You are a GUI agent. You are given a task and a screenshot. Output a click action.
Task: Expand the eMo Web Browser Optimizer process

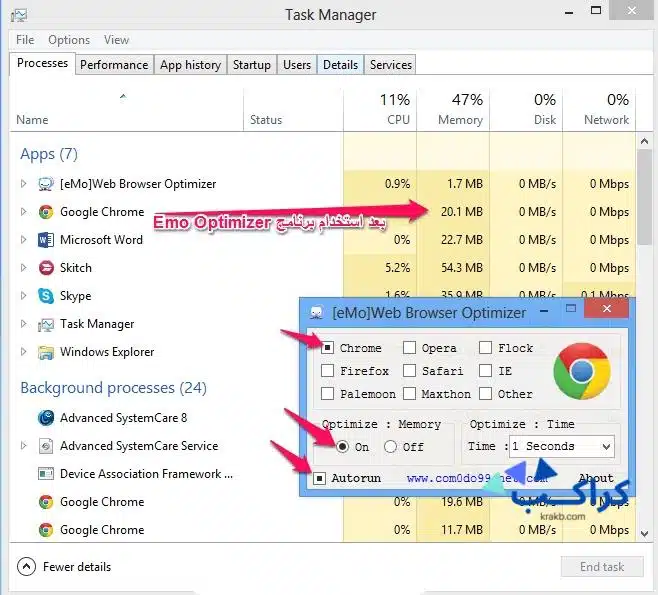pyautogui.click(x=24, y=184)
